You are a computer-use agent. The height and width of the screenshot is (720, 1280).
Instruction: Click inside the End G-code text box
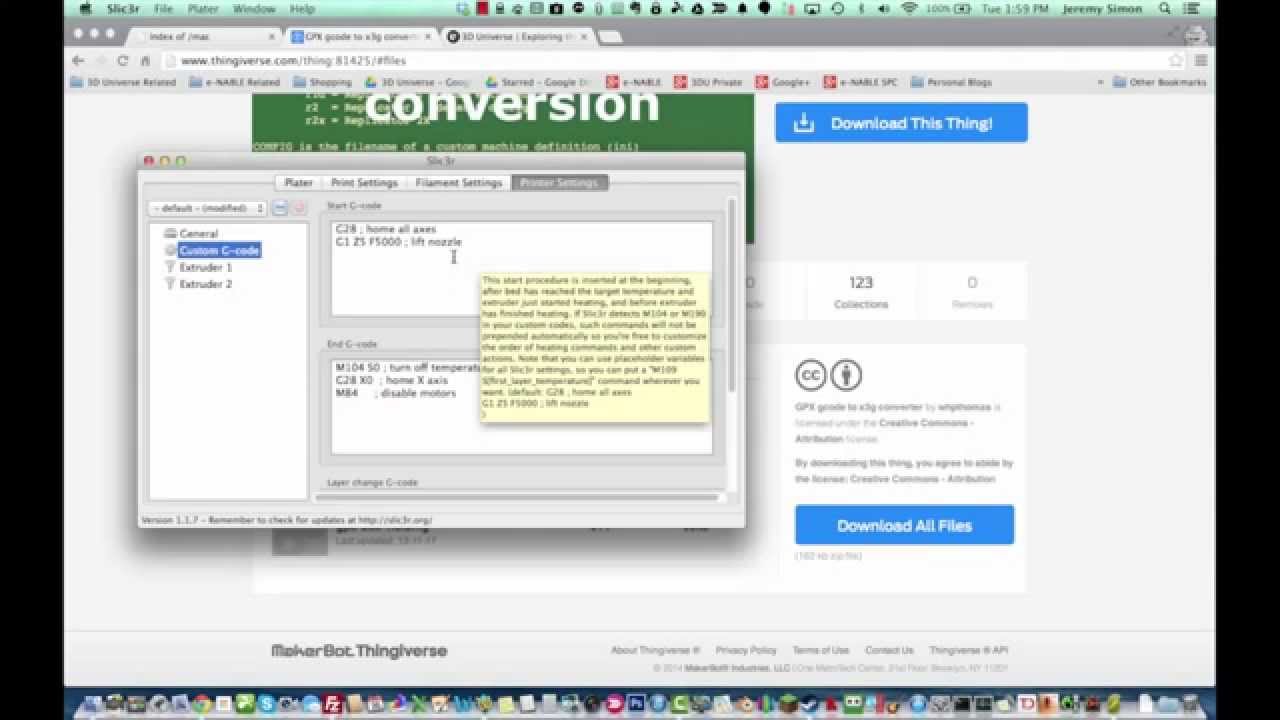521,407
